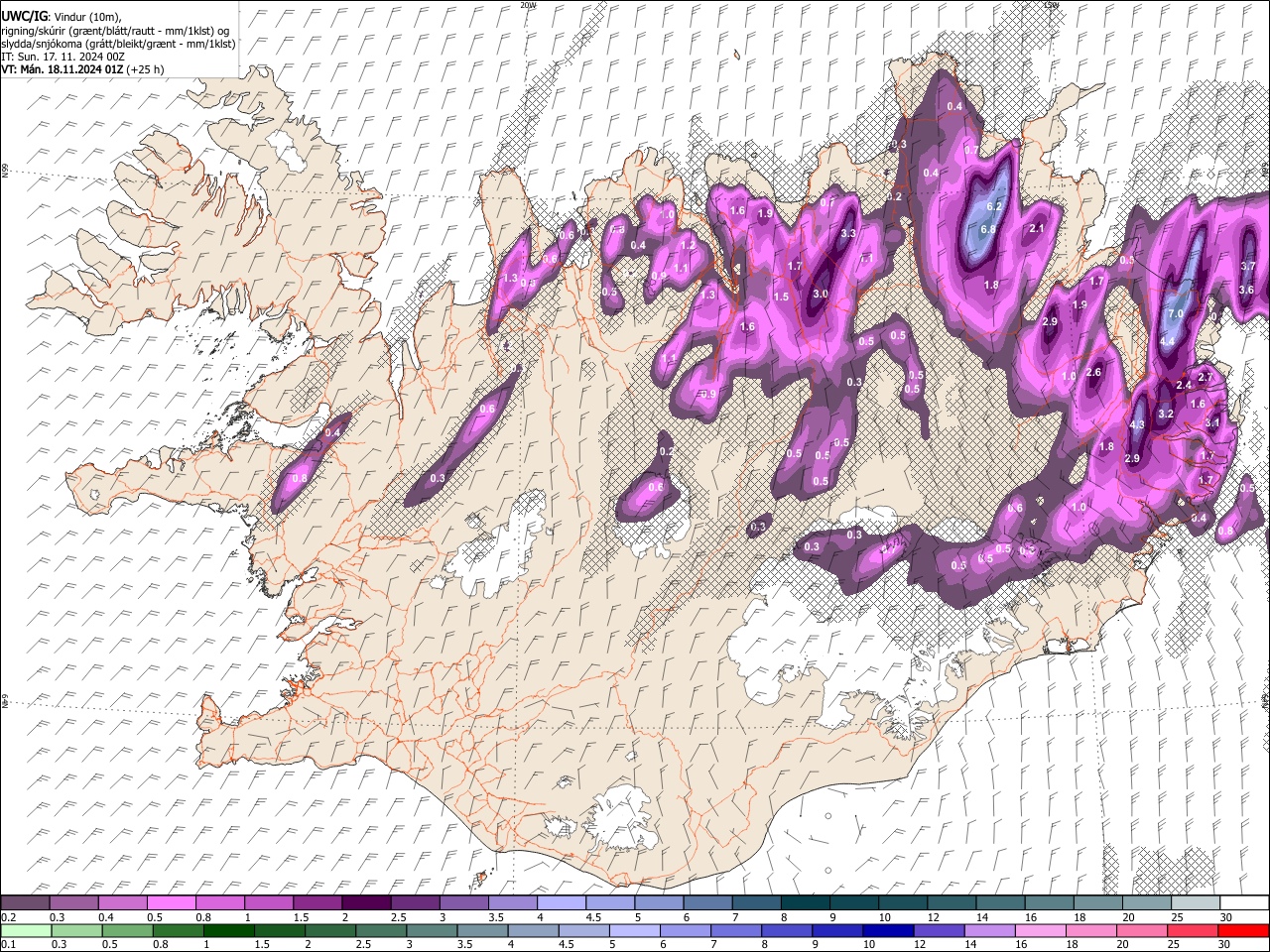Click the 6.2 precipitation value on the map
1270x952 pixels.
pyautogui.click(x=994, y=206)
